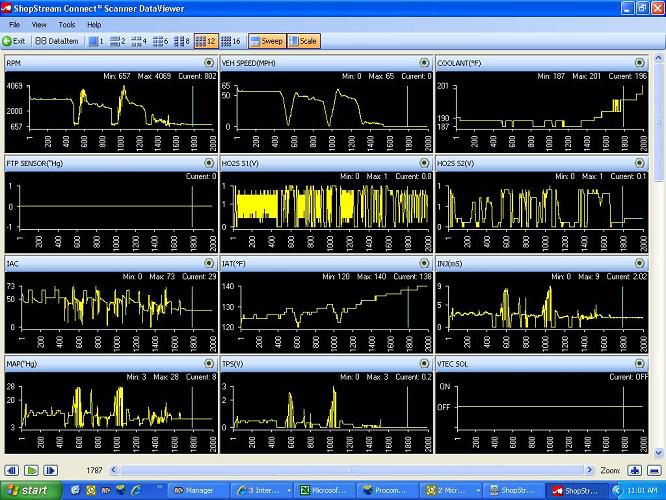Switch to 2-graph layout
Image resolution: width=666 pixels, height=500 pixels.
(x=117, y=41)
